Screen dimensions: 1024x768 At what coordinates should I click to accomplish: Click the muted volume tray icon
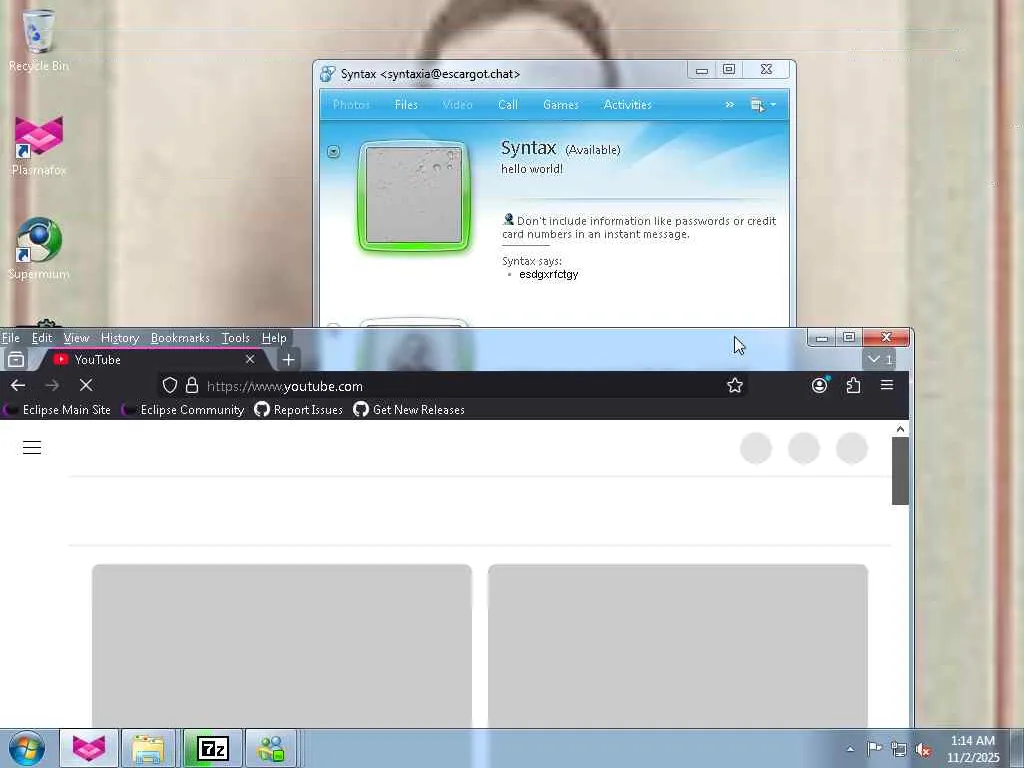923,750
